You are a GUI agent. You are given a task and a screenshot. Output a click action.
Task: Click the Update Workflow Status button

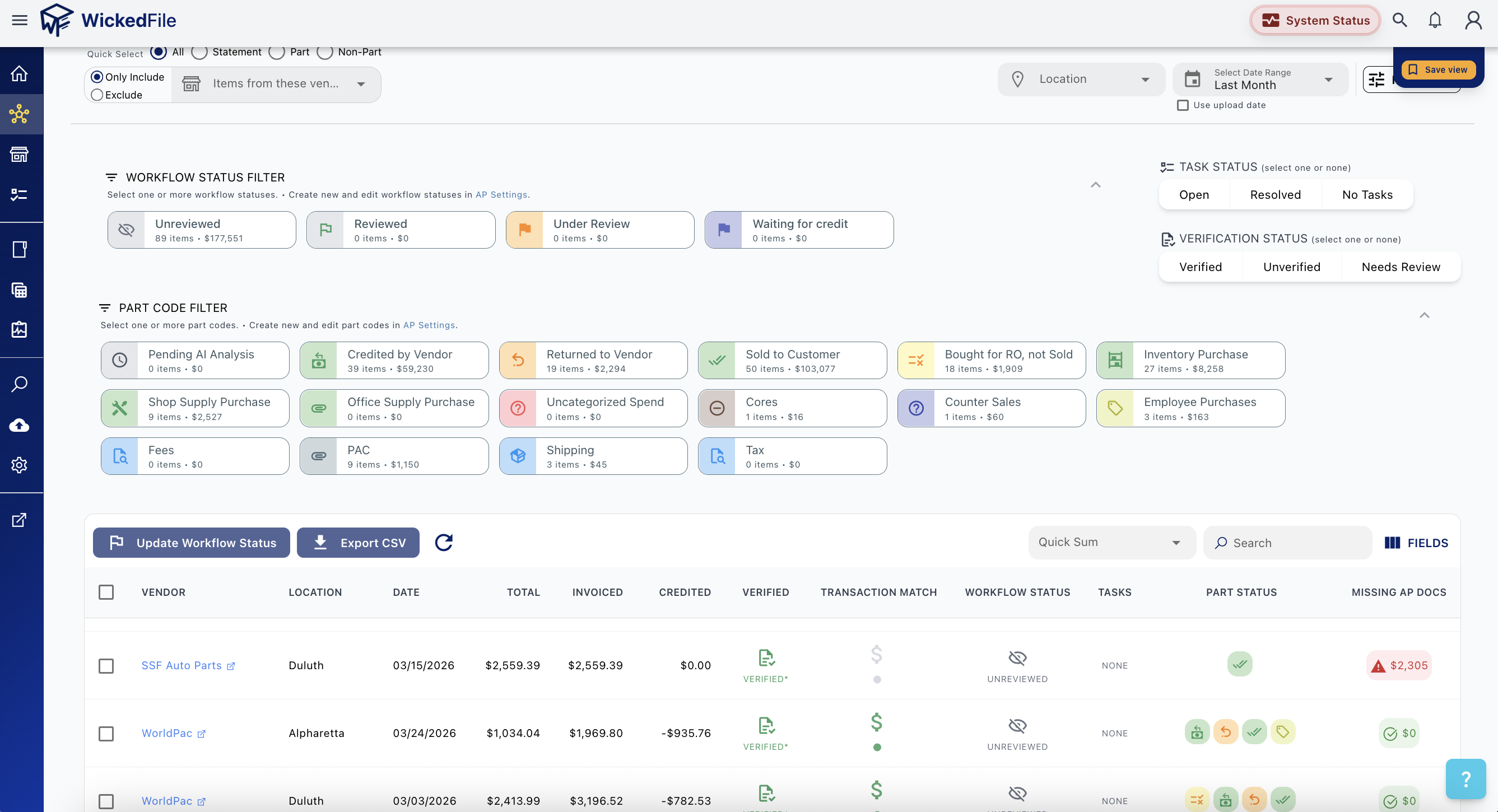coord(192,542)
